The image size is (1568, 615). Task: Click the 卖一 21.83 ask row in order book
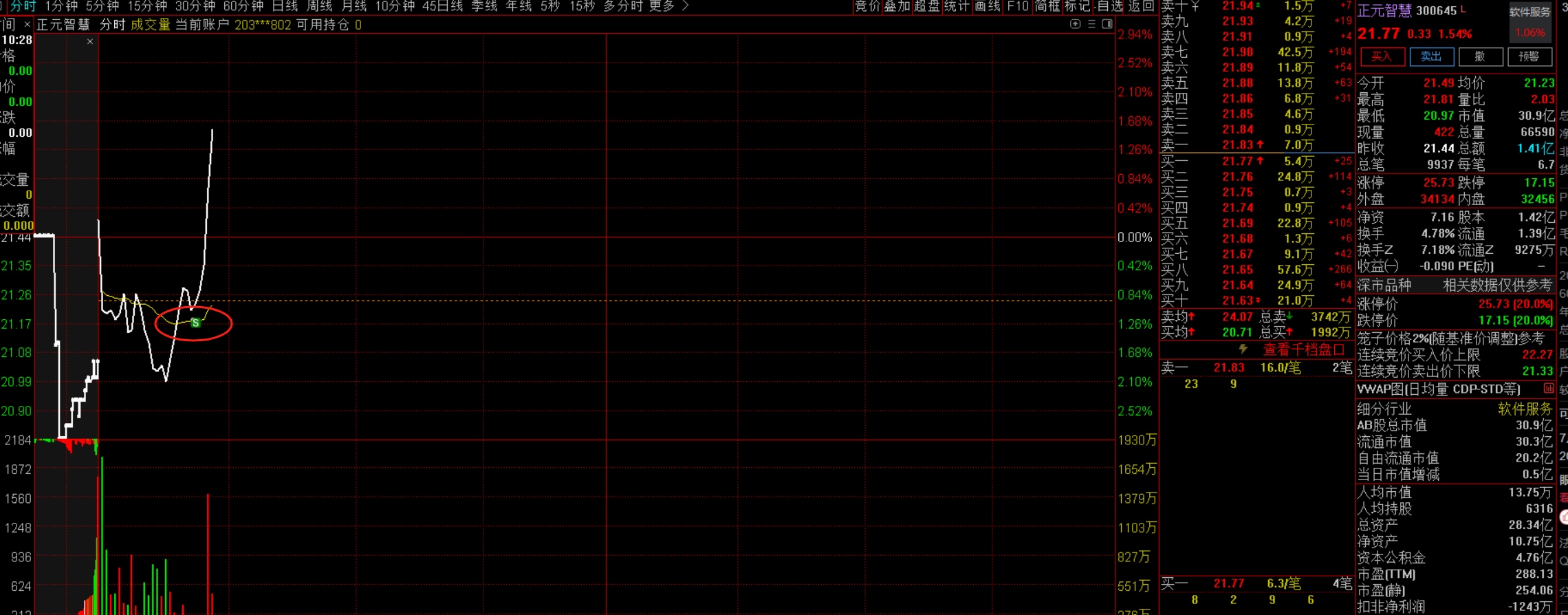[x=1256, y=144]
